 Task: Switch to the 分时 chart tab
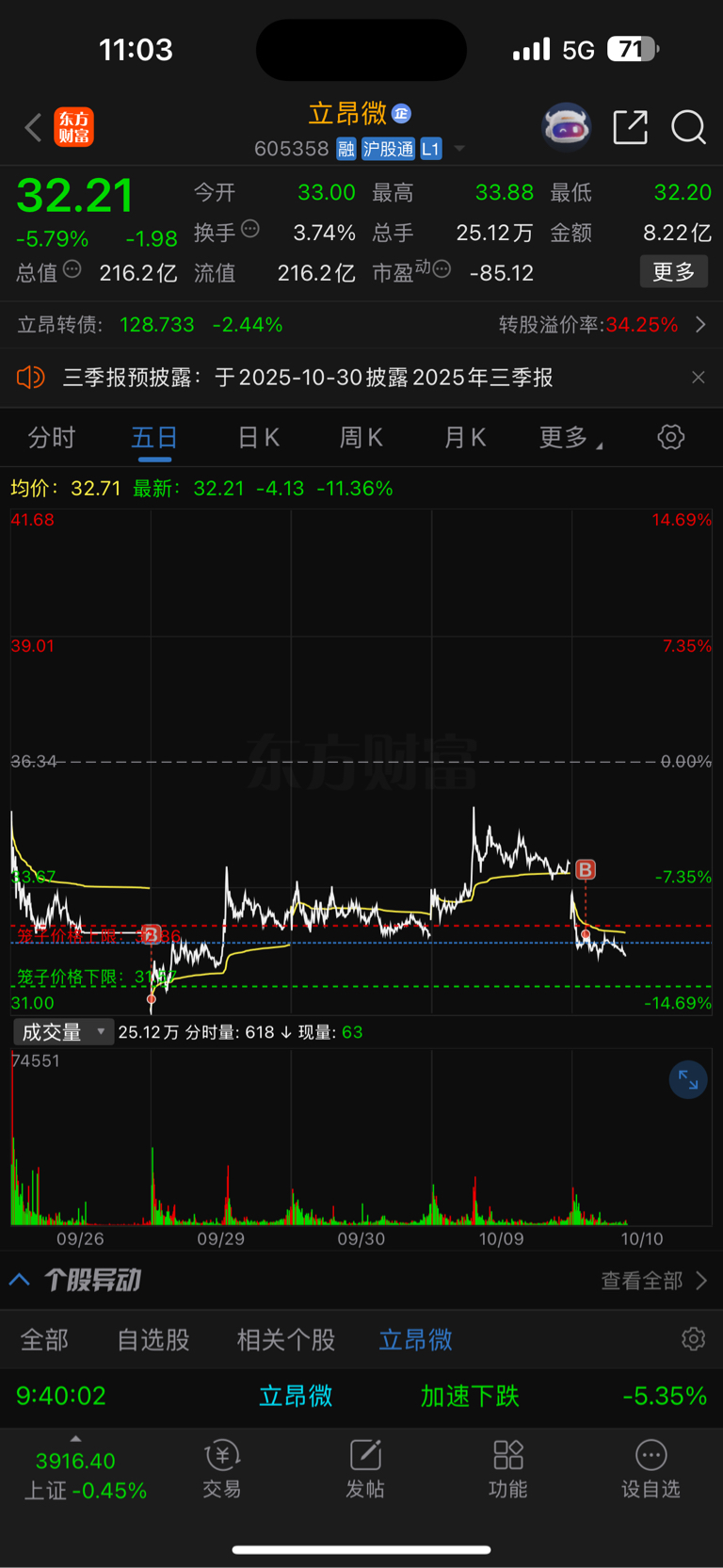click(51, 438)
